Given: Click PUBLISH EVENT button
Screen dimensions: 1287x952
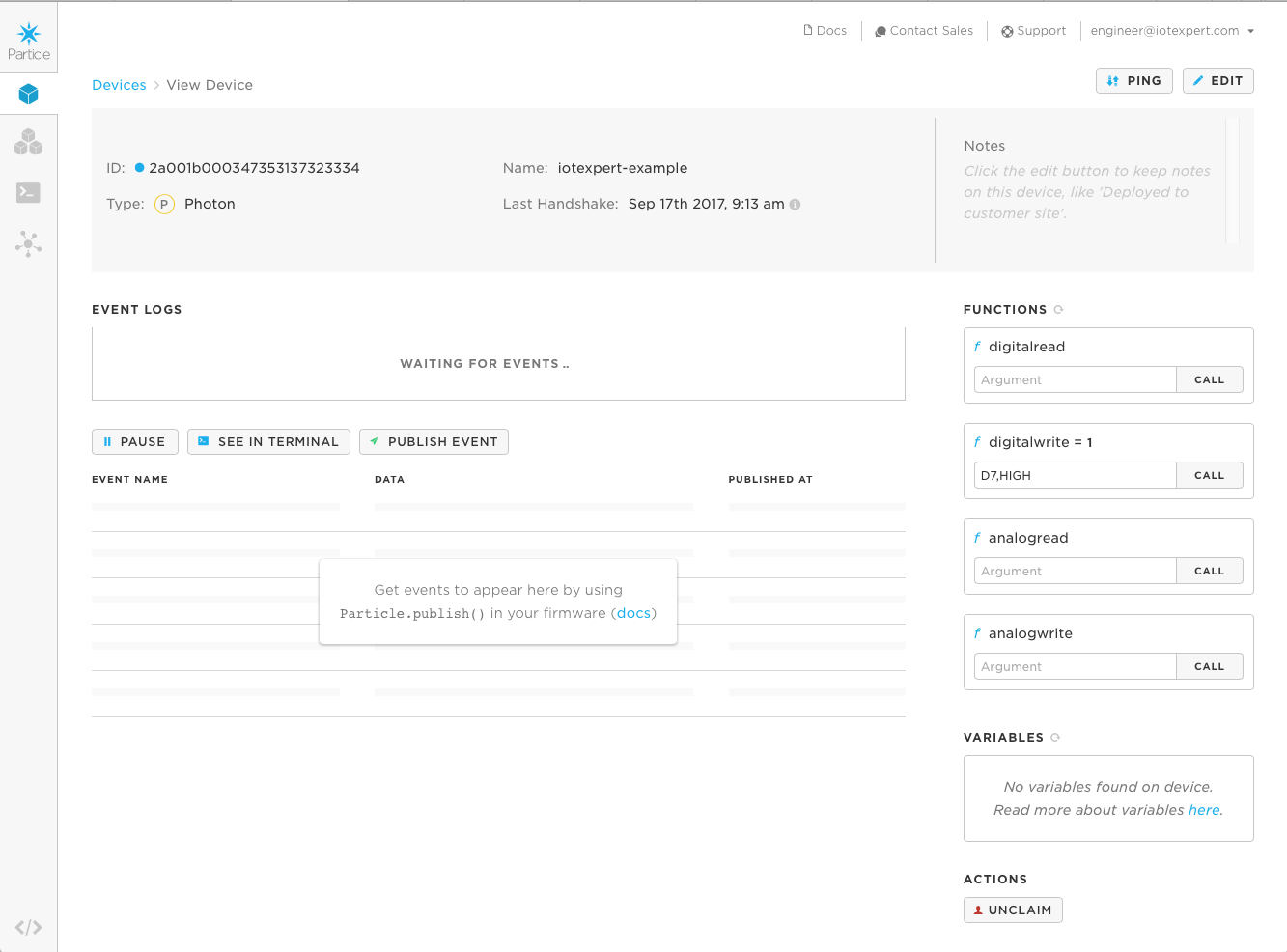Looking at the screenshot, I should pyautogui.click(x=434, y=442).
